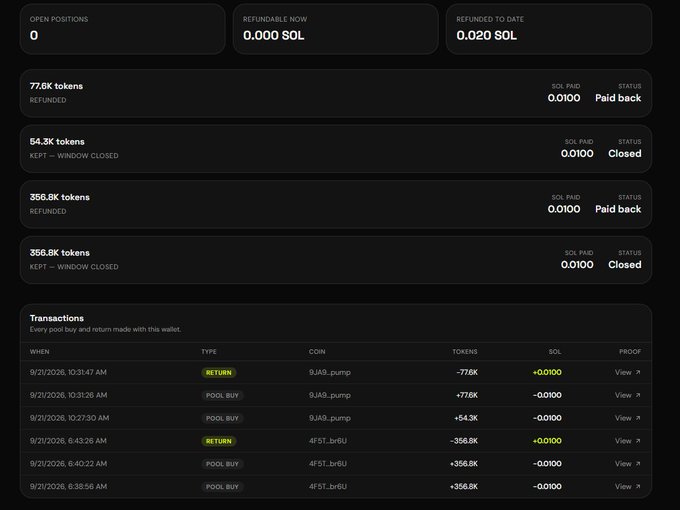
Task: Click the WHEN column header
Action: [x=39, y=352]
